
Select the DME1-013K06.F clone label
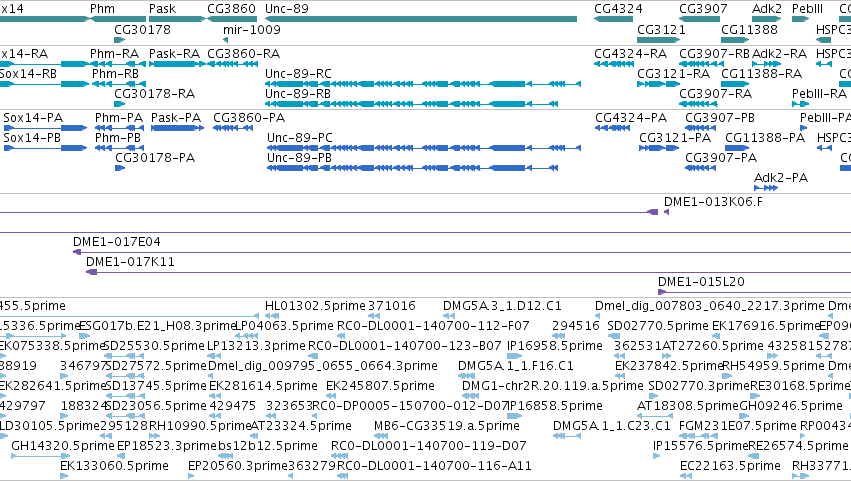pos(713,201)
